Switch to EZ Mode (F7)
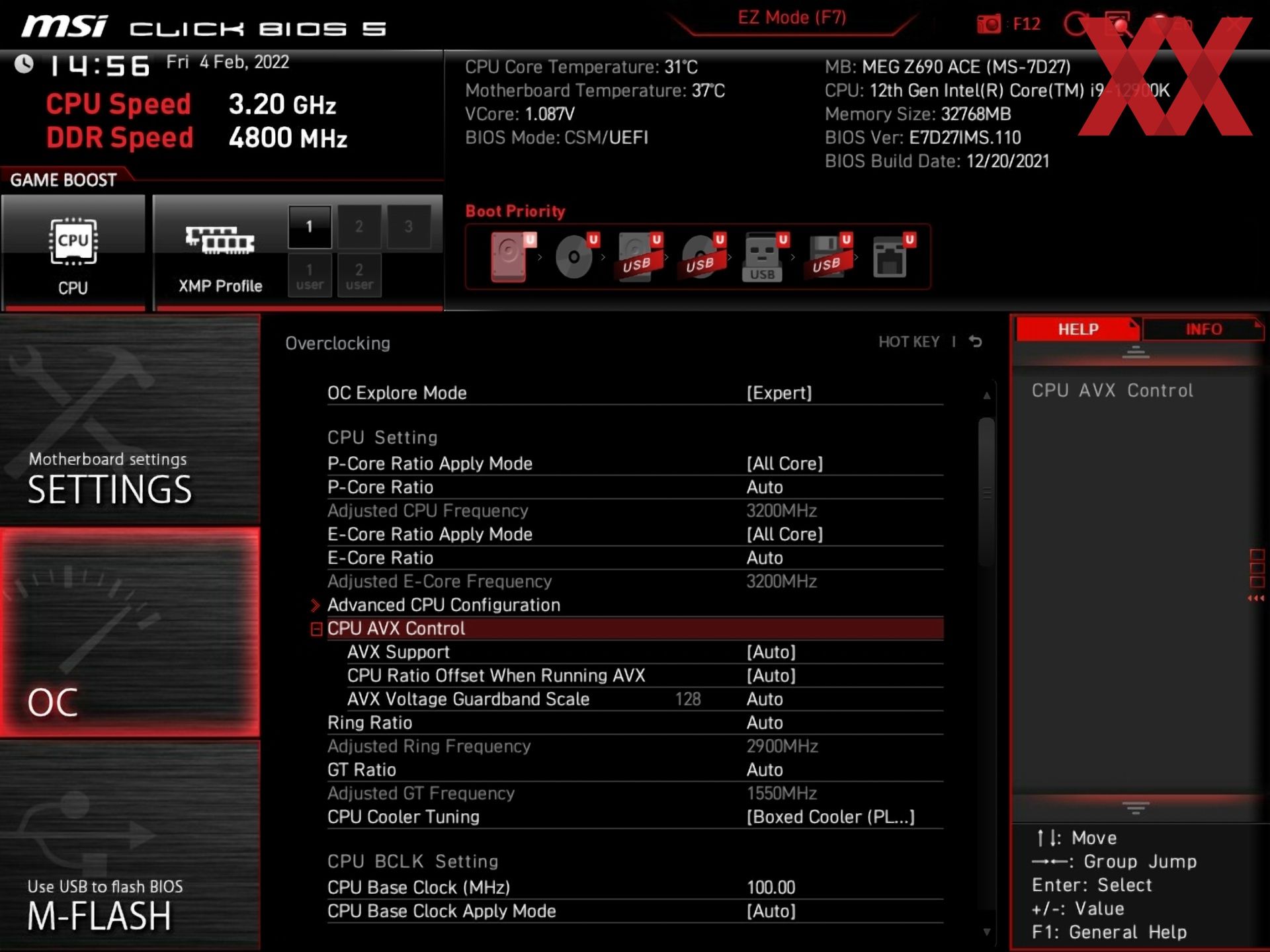The width and height of the screenshot is (1270, 952). click(x=792, y=18)
